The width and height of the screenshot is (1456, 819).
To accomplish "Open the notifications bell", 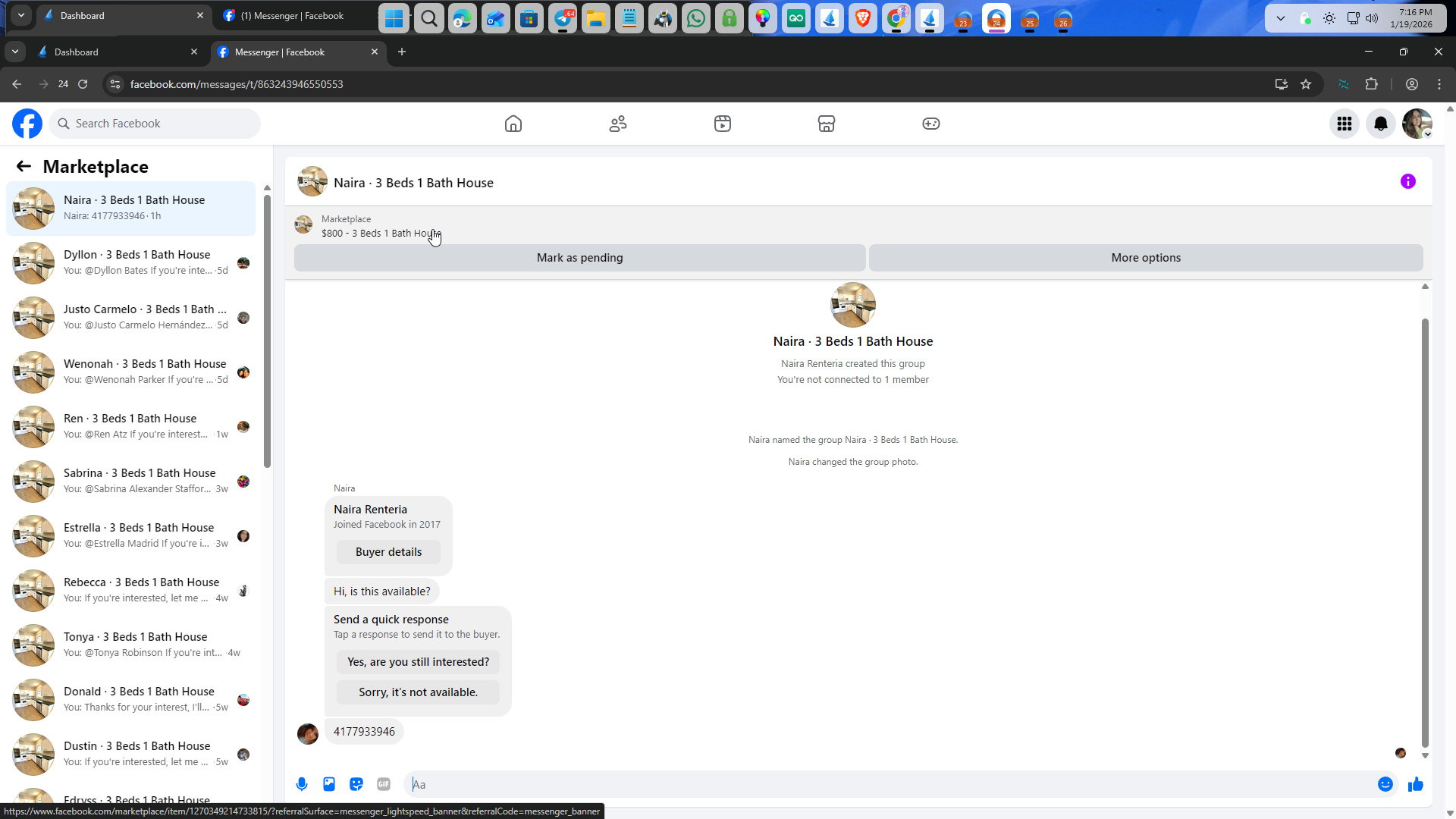I will click(x=1381, y=124).
